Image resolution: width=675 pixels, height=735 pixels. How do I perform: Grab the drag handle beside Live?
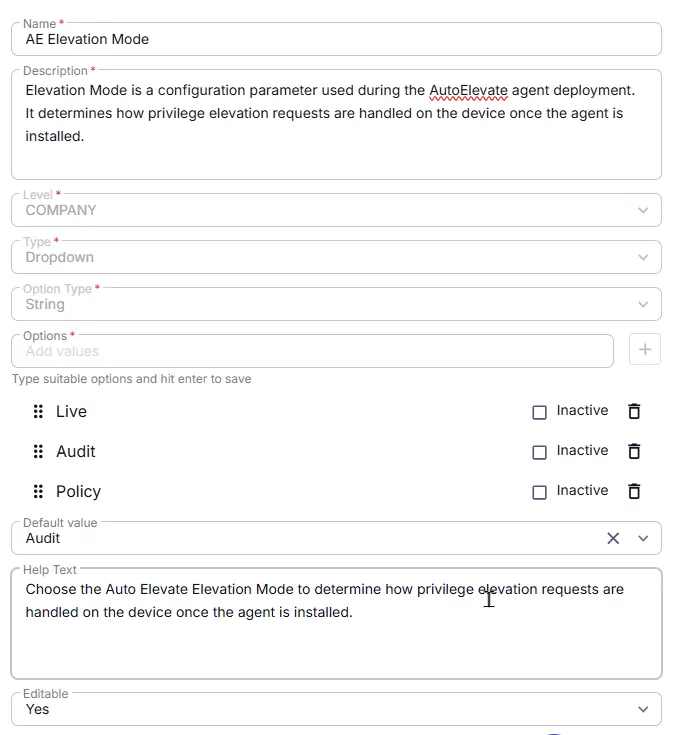pos(38,411)
